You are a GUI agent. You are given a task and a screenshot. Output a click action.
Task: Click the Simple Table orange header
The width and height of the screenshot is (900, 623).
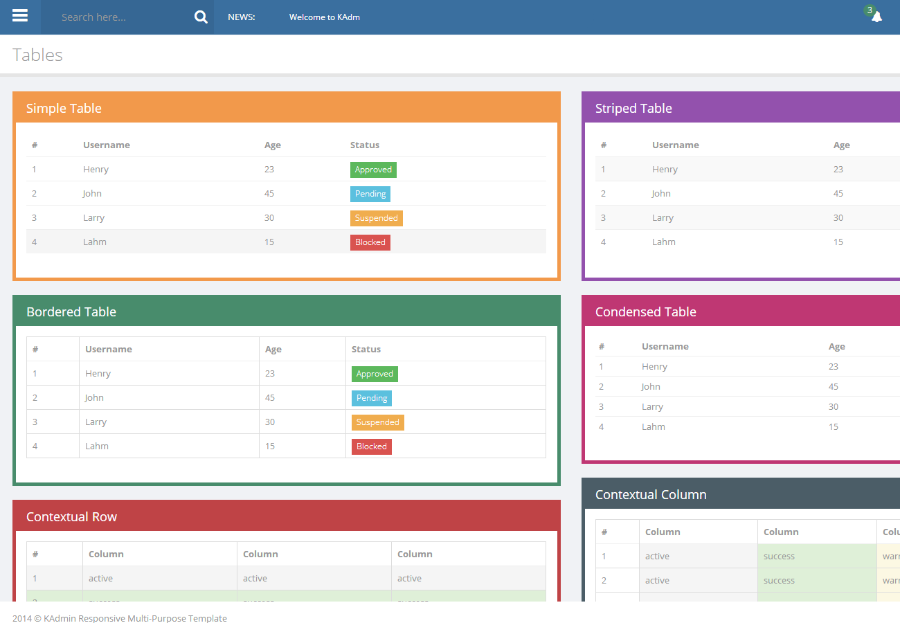pyautogui.click(x=286, y=108)
